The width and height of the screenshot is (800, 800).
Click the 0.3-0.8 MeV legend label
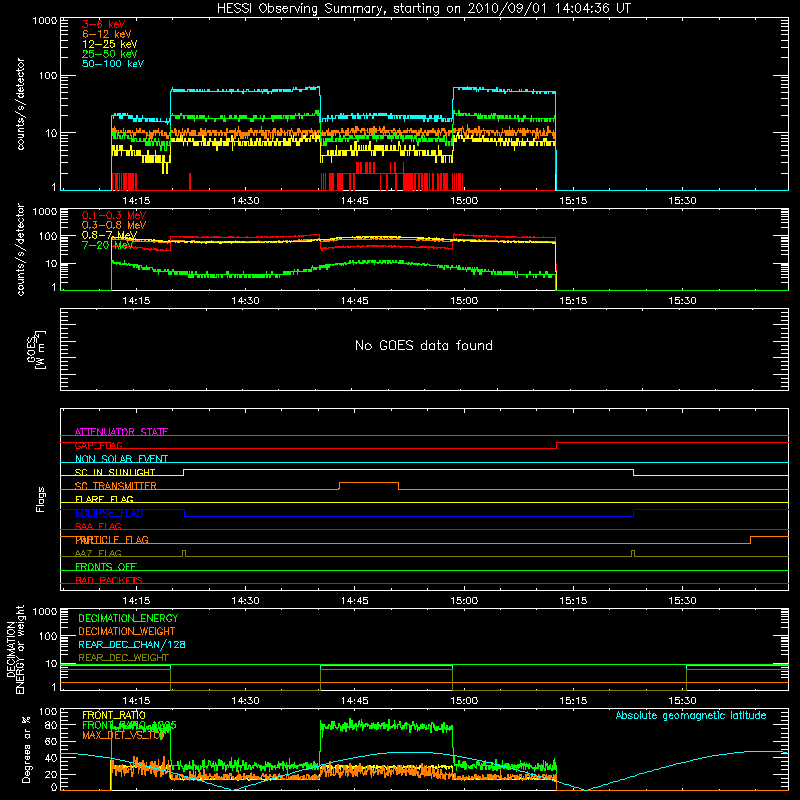pos(114,225)
